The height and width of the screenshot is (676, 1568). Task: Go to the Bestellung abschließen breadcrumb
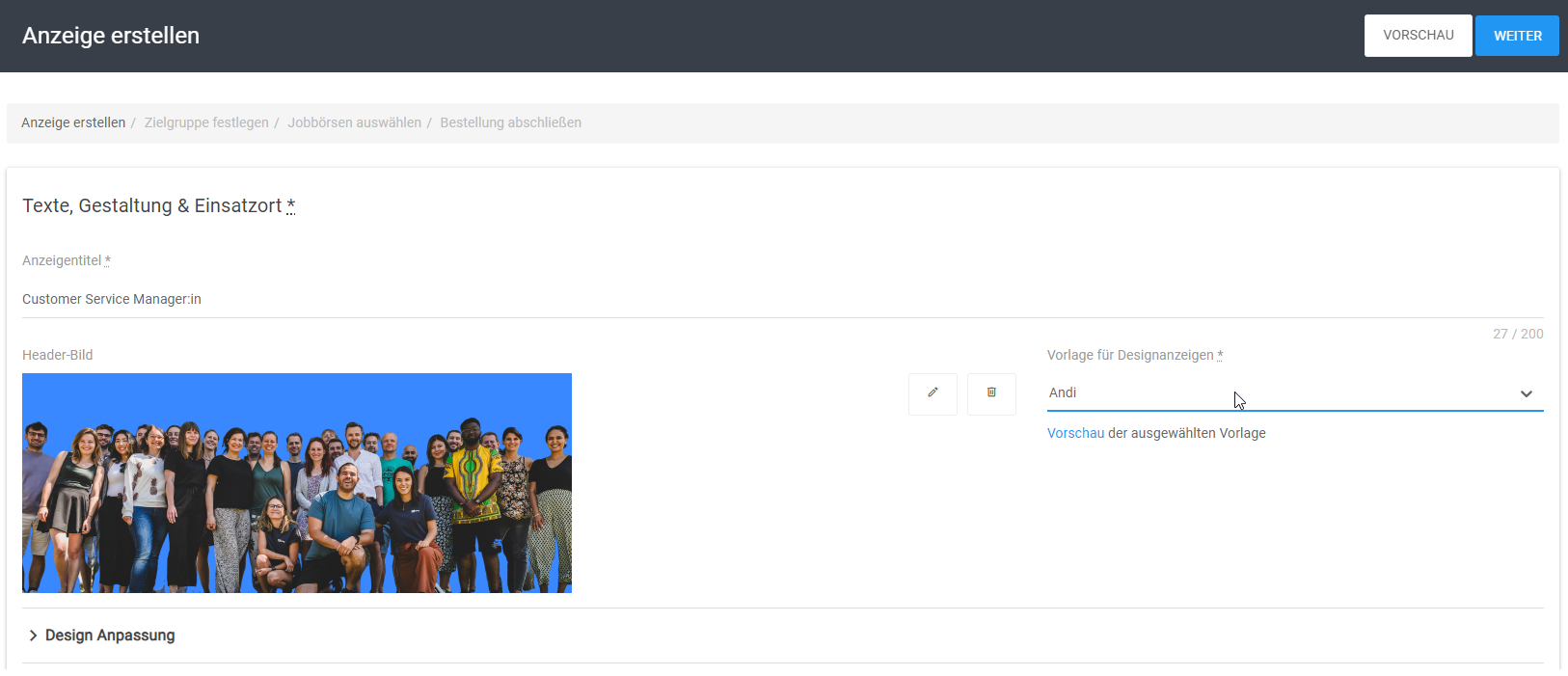[x=510, y=122]
